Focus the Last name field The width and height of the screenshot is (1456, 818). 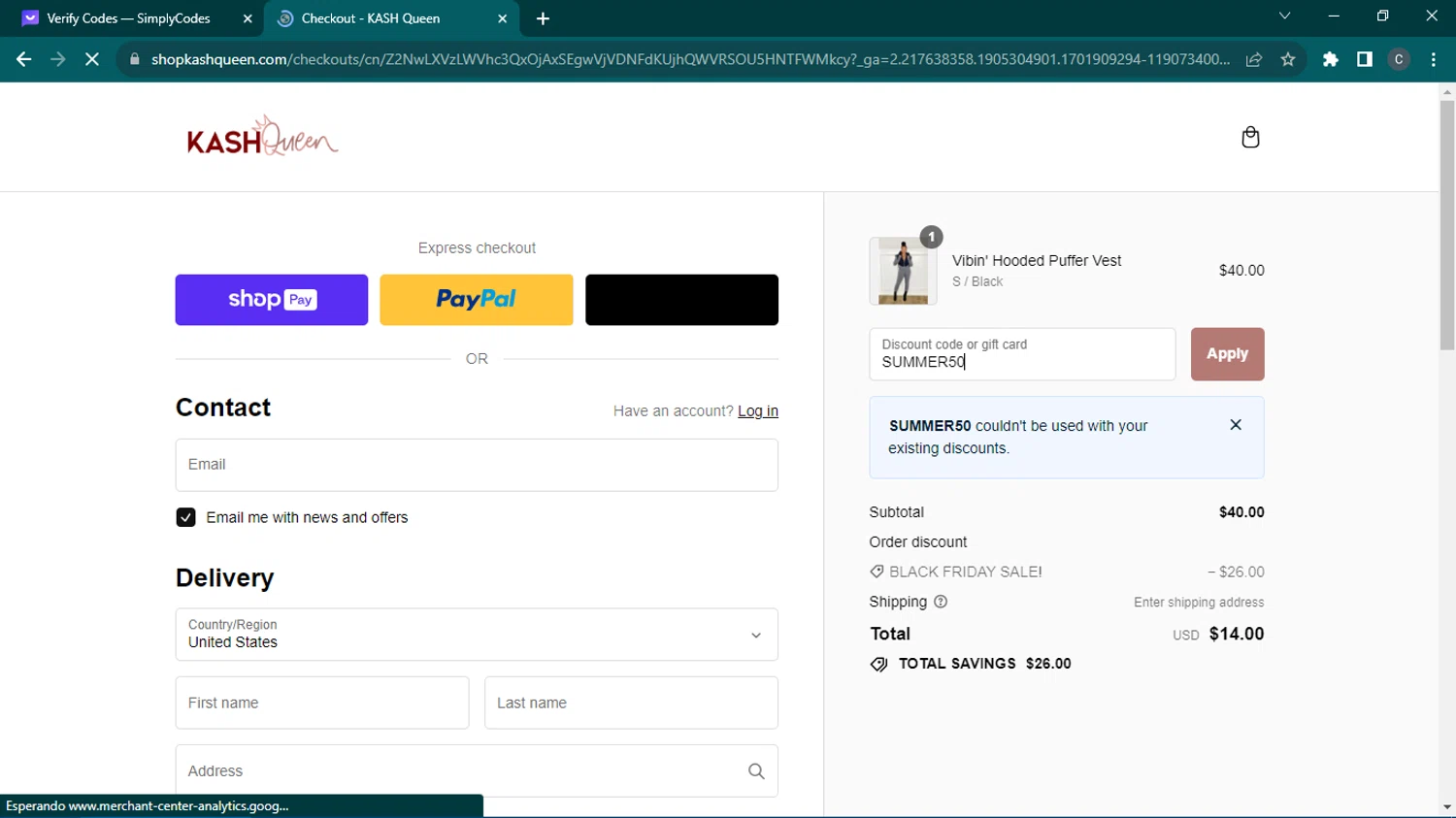coord(631,703)
